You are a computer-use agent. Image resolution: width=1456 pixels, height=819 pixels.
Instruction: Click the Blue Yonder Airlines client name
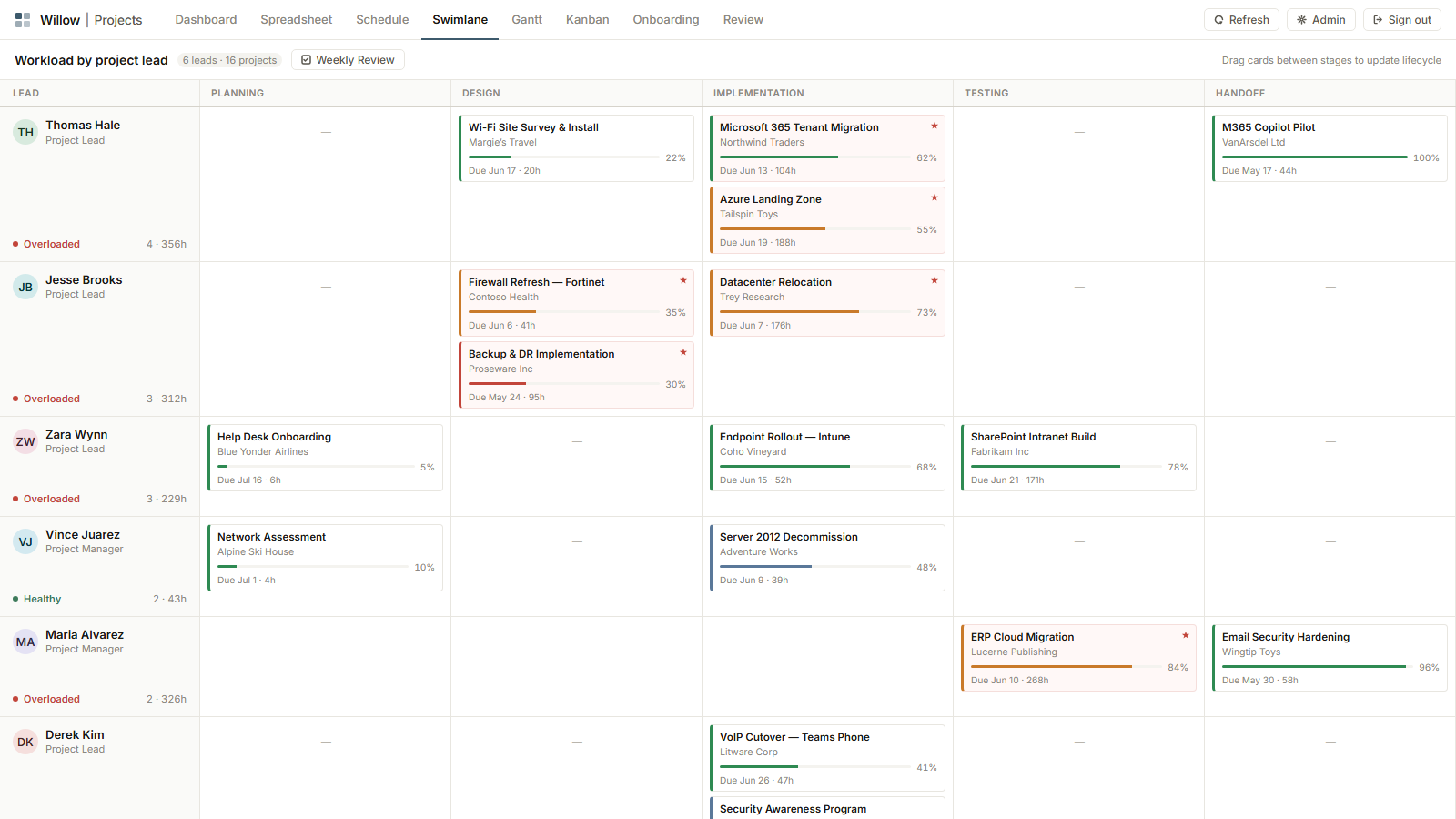[x=263, y=452]
